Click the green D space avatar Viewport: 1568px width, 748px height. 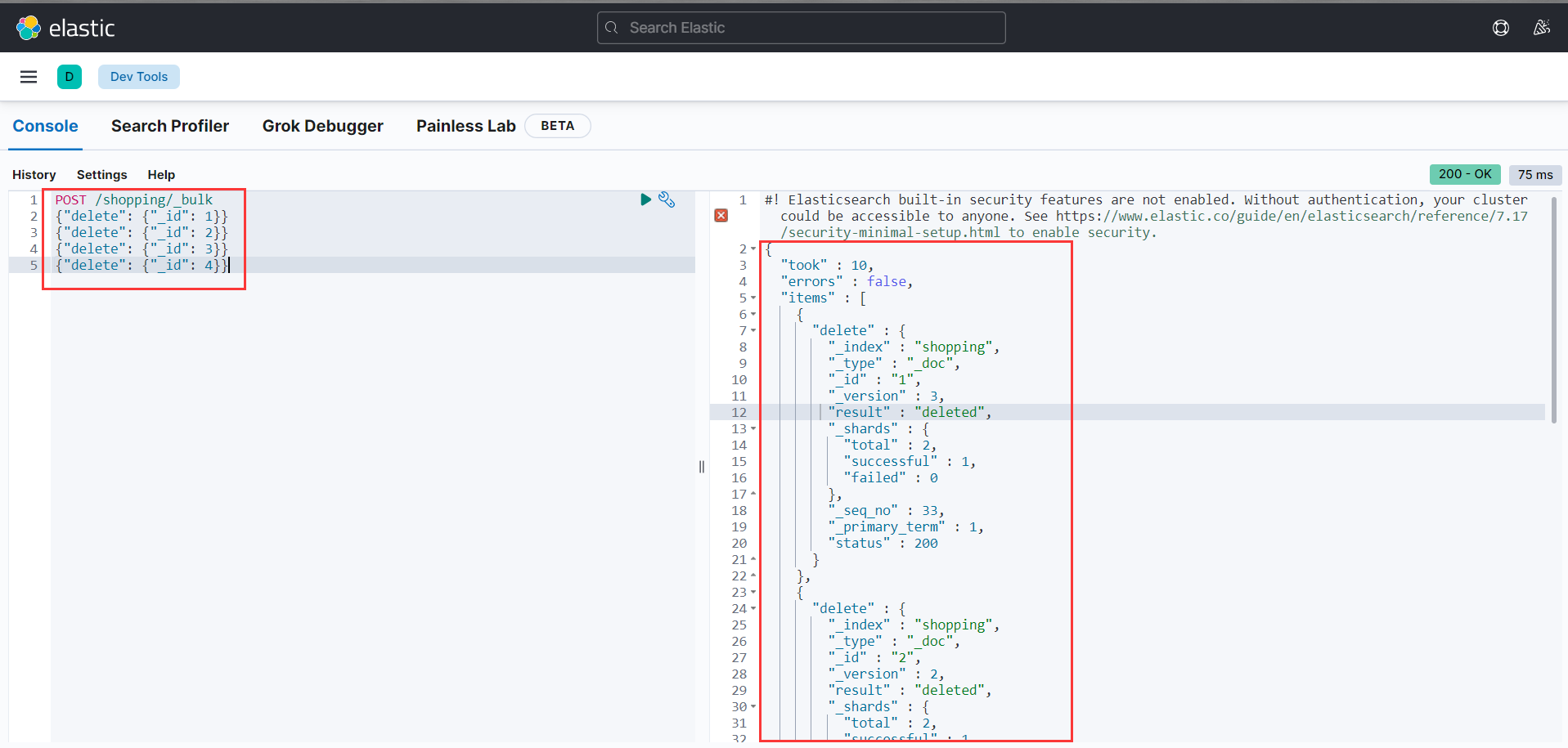pyautogui.click(x=70, y=77)
